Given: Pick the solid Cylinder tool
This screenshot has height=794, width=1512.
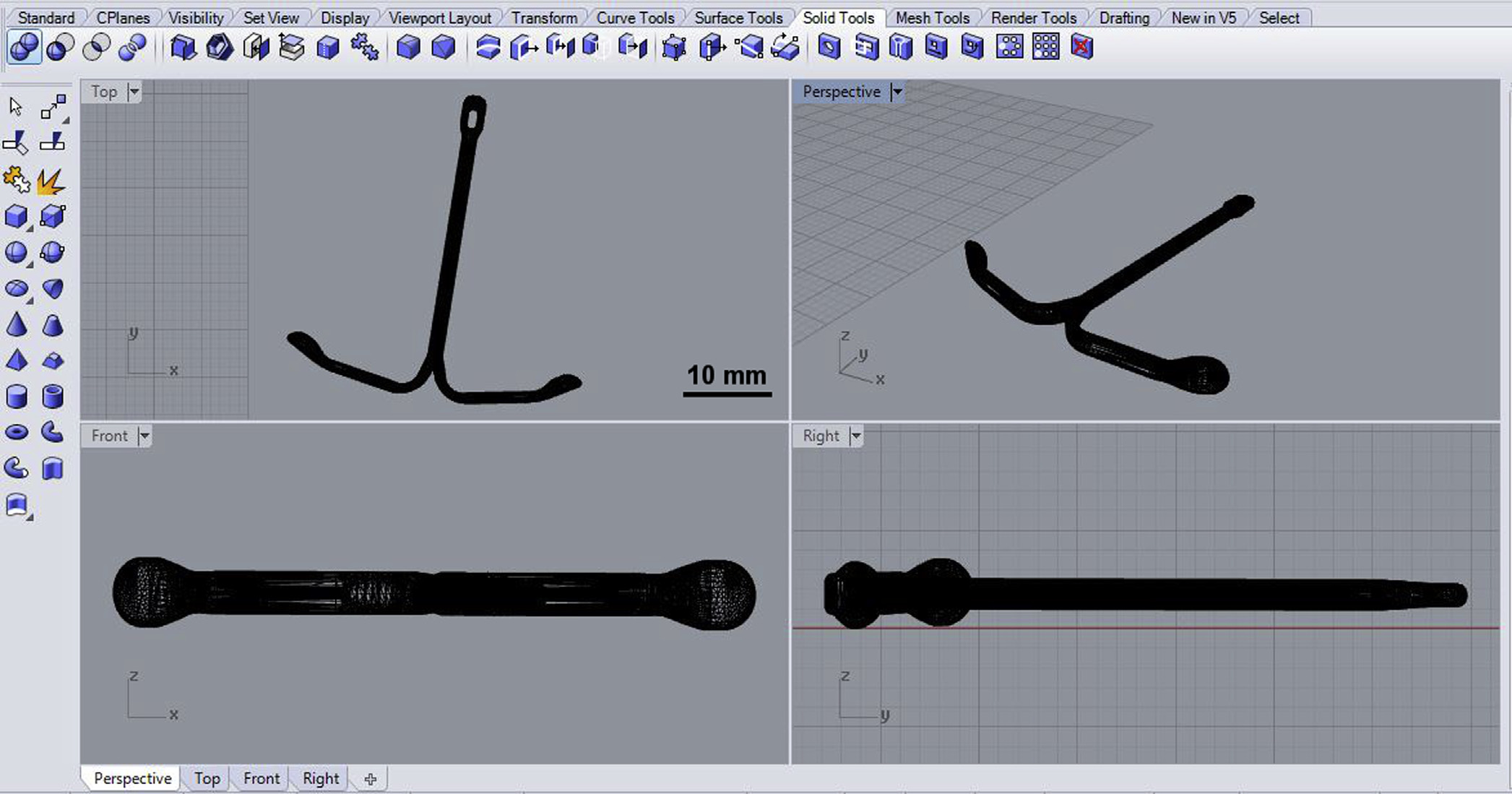Looking at the screenshot, I should [x=16, y=397].
